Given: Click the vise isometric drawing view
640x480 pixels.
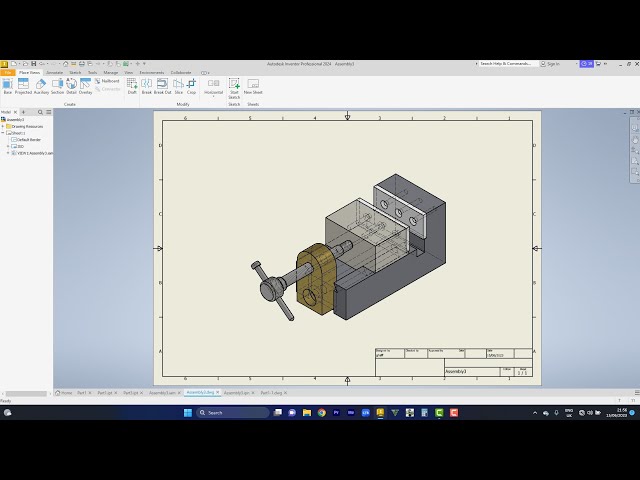Looking at the screenshot, I should [349, 247].
